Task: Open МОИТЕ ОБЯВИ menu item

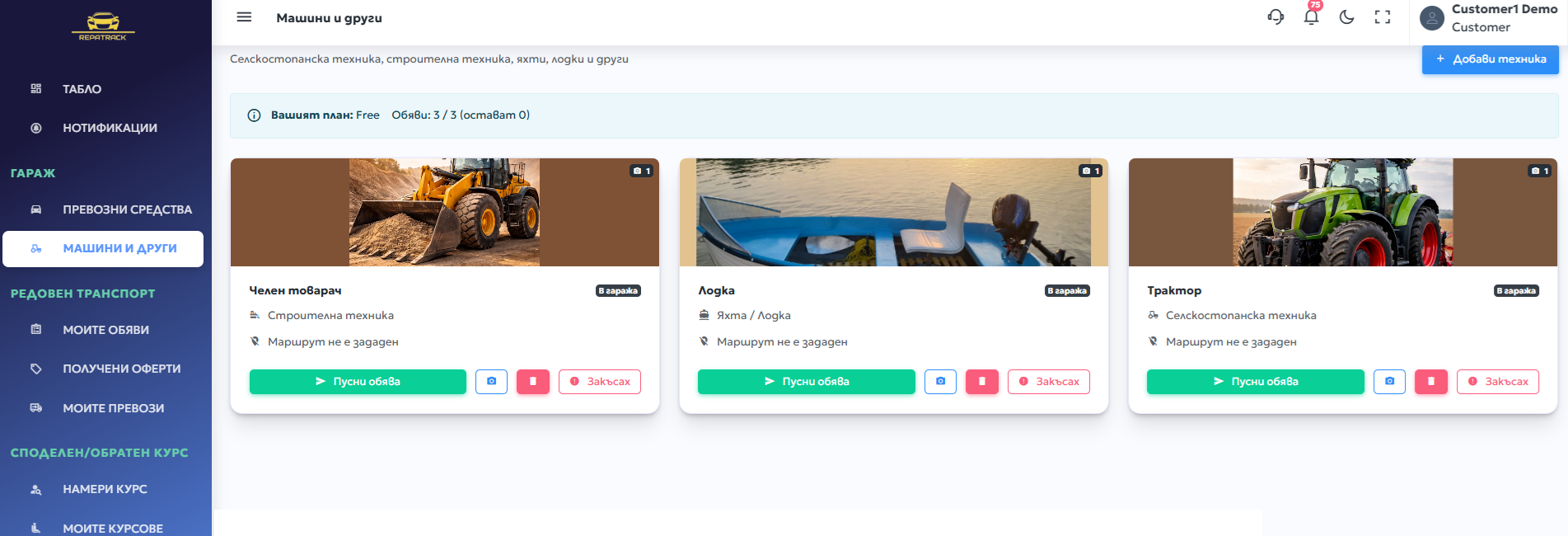Action: click(x=105, y=330)
